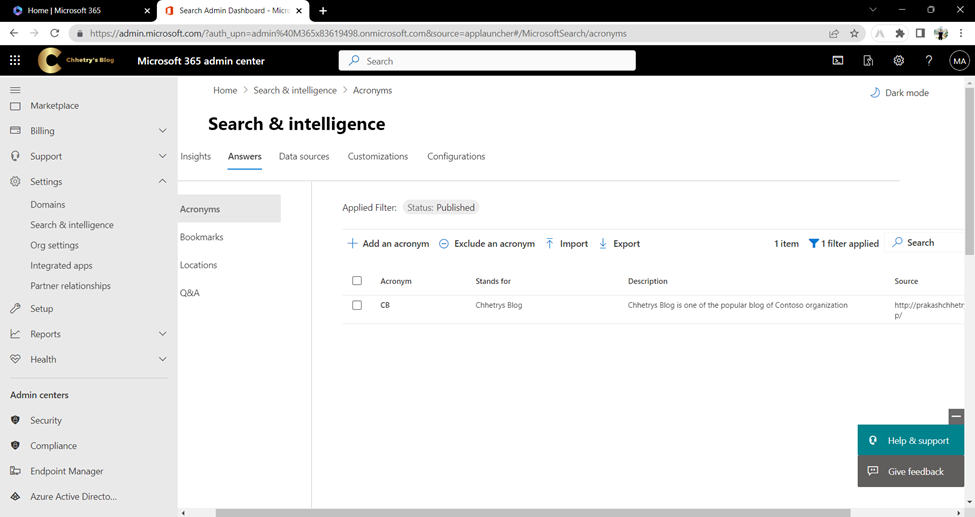
Task: Check the CB acronym row checkbox
Action: point(357,305)
